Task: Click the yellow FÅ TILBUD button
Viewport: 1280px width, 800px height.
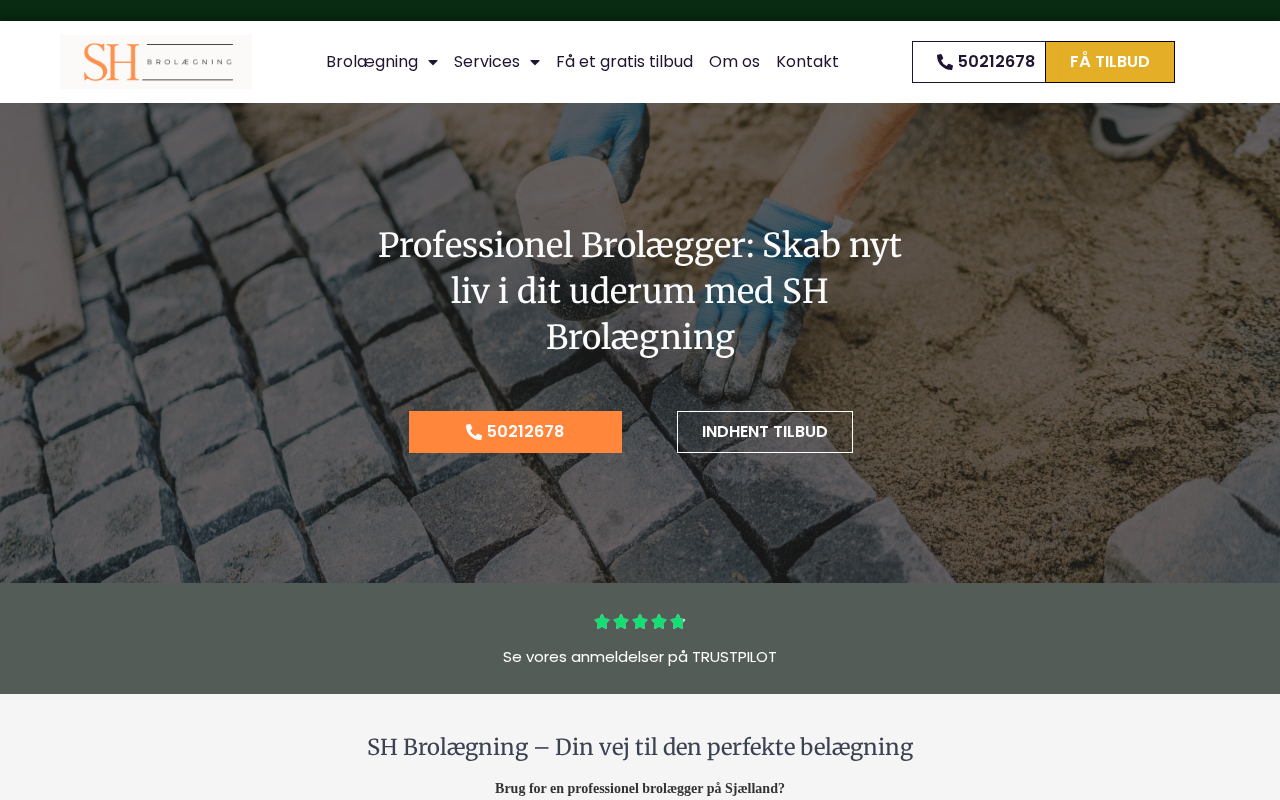Action: click(1110, 62)
